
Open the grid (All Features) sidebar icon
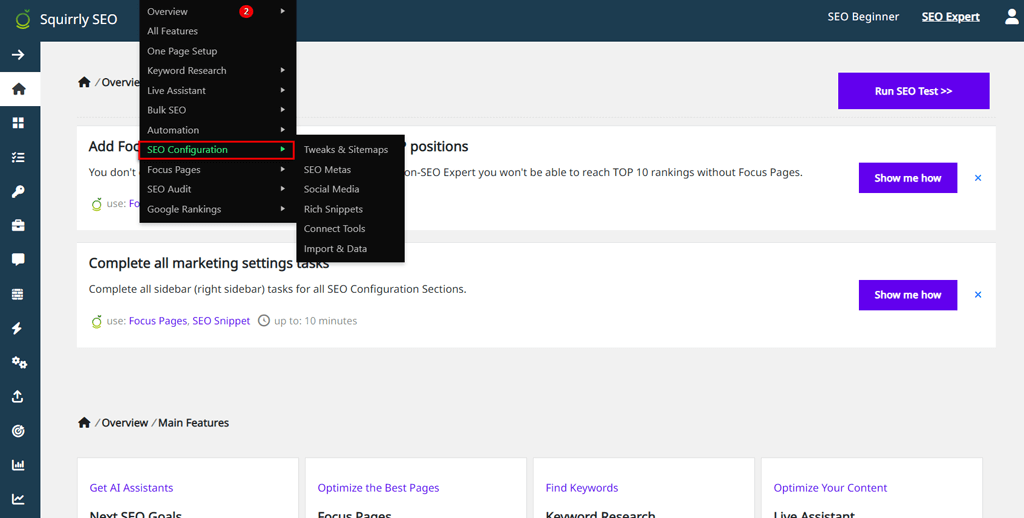click(x=18, y=123)
